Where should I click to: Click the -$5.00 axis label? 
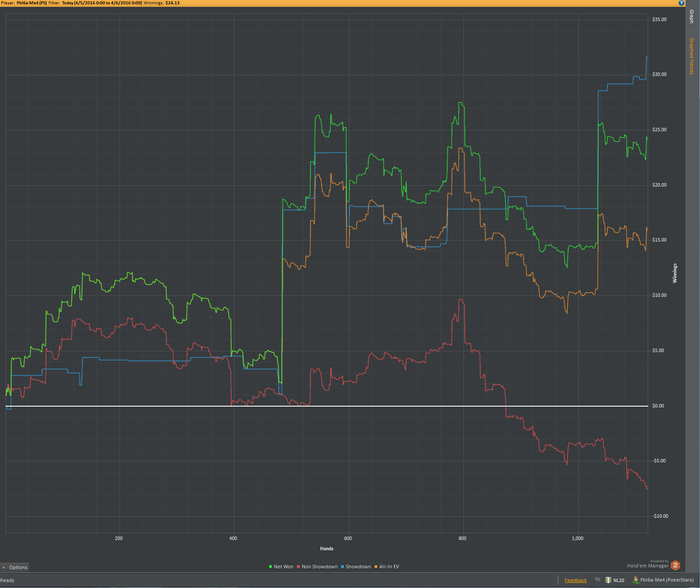659,461
